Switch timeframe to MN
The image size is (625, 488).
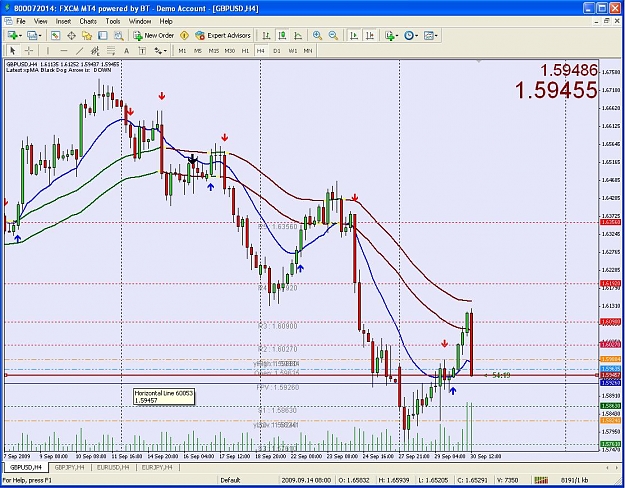[308, 51]
